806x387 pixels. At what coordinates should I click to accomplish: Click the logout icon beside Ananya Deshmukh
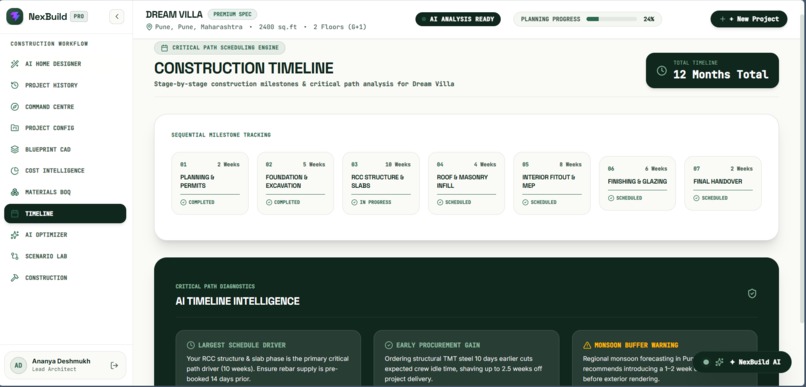click(114, 365)
